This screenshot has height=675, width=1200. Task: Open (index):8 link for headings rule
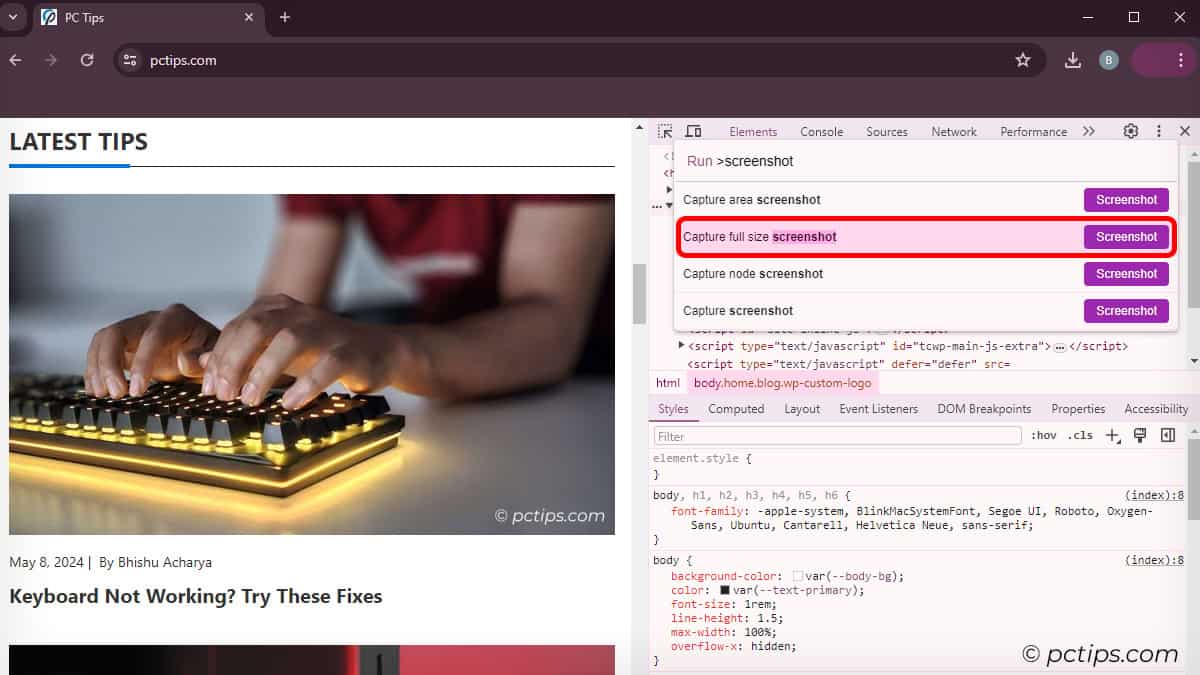pos(1154,496)
